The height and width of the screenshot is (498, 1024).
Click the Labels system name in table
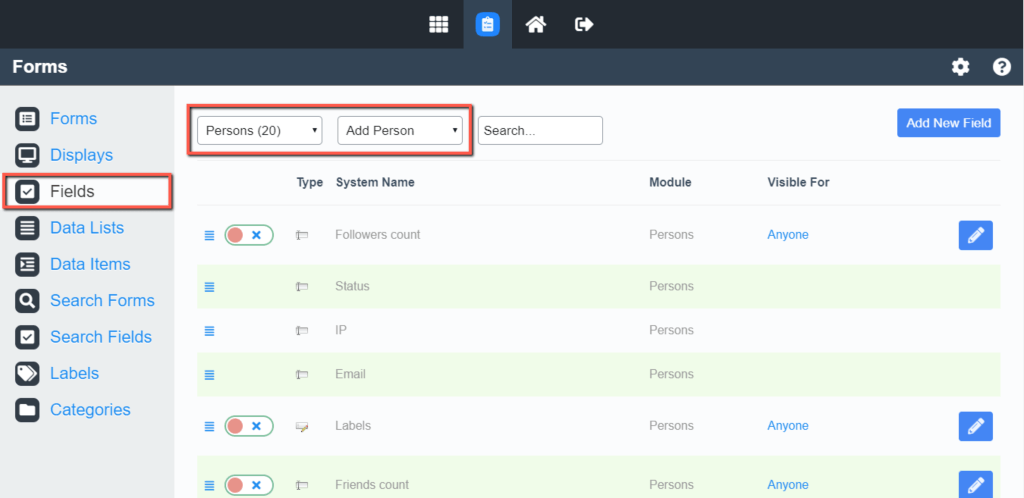click(x=353, y=426)
